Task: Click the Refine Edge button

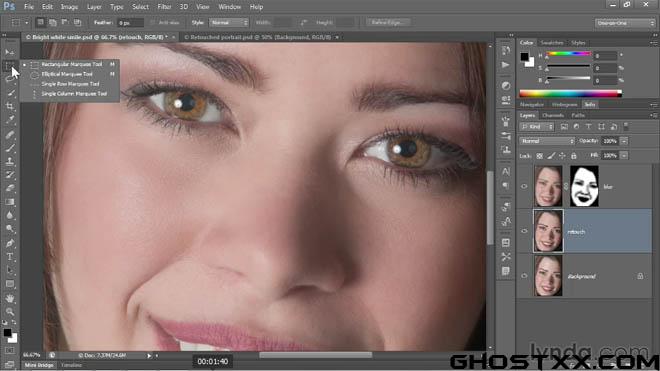Action: [387, 22]
